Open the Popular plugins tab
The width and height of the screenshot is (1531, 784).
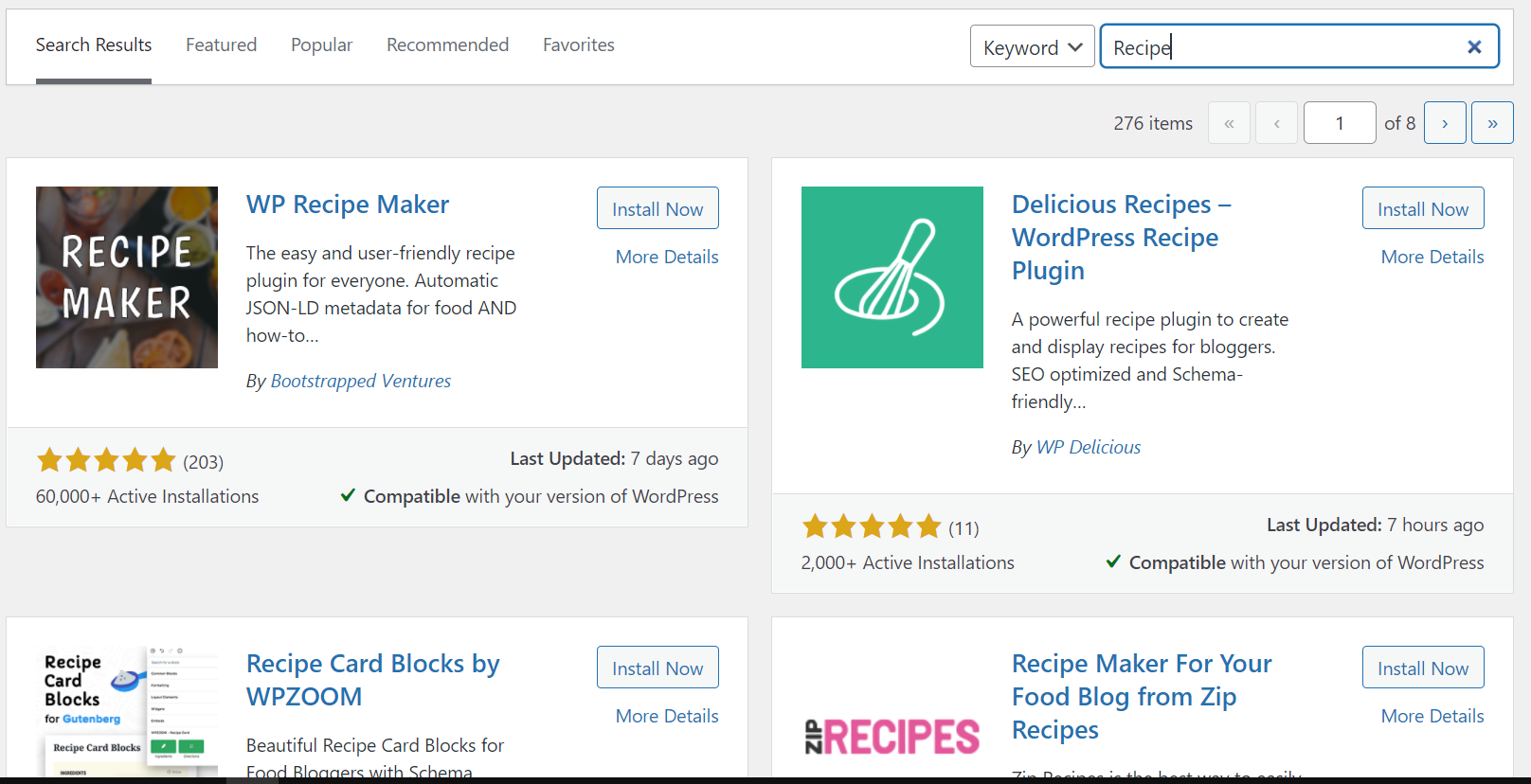(x=321, y=45)
